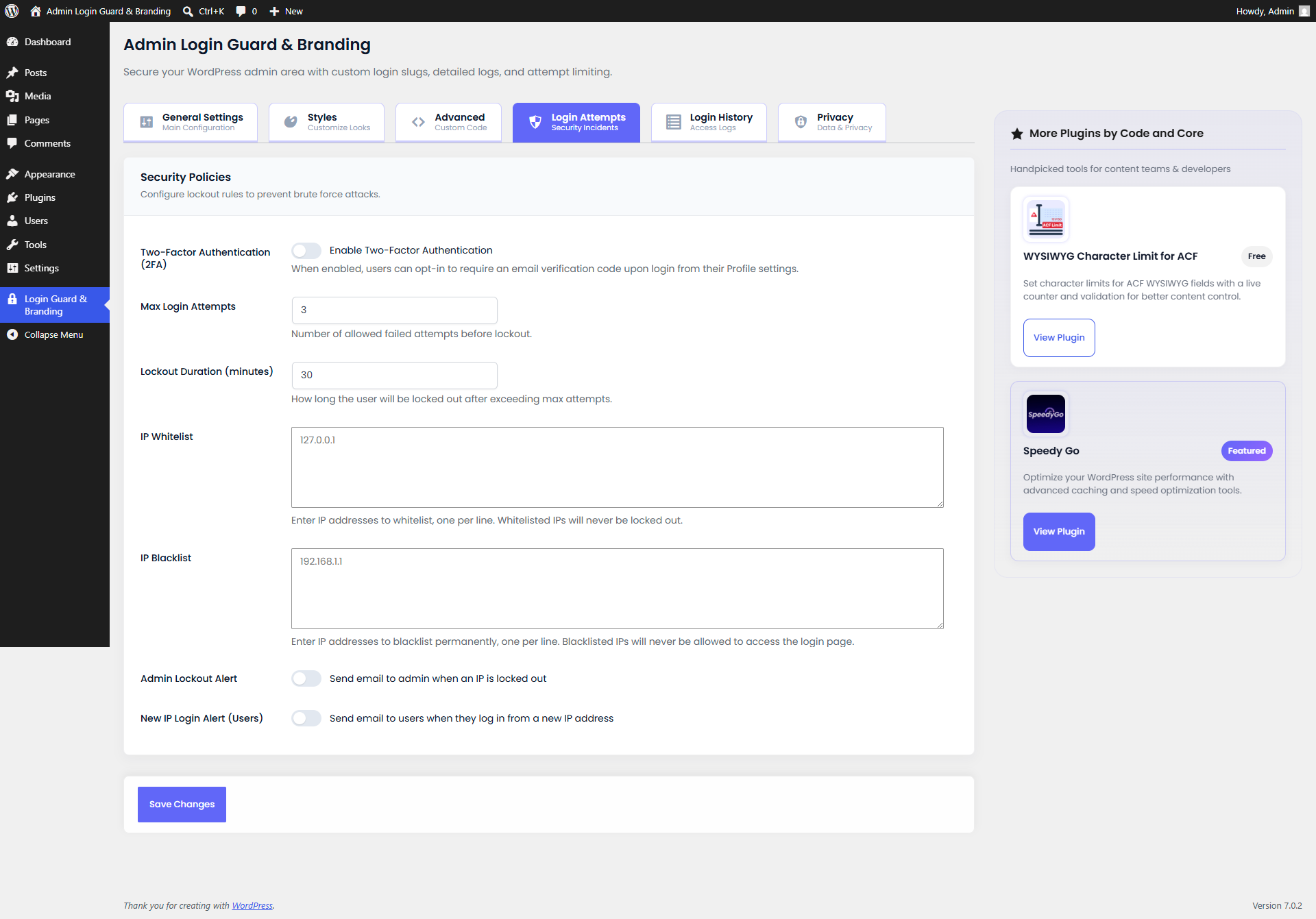The image size is (1316, 919).
Task: Open the Settings sidebar menu
Action: click(55, 268)
